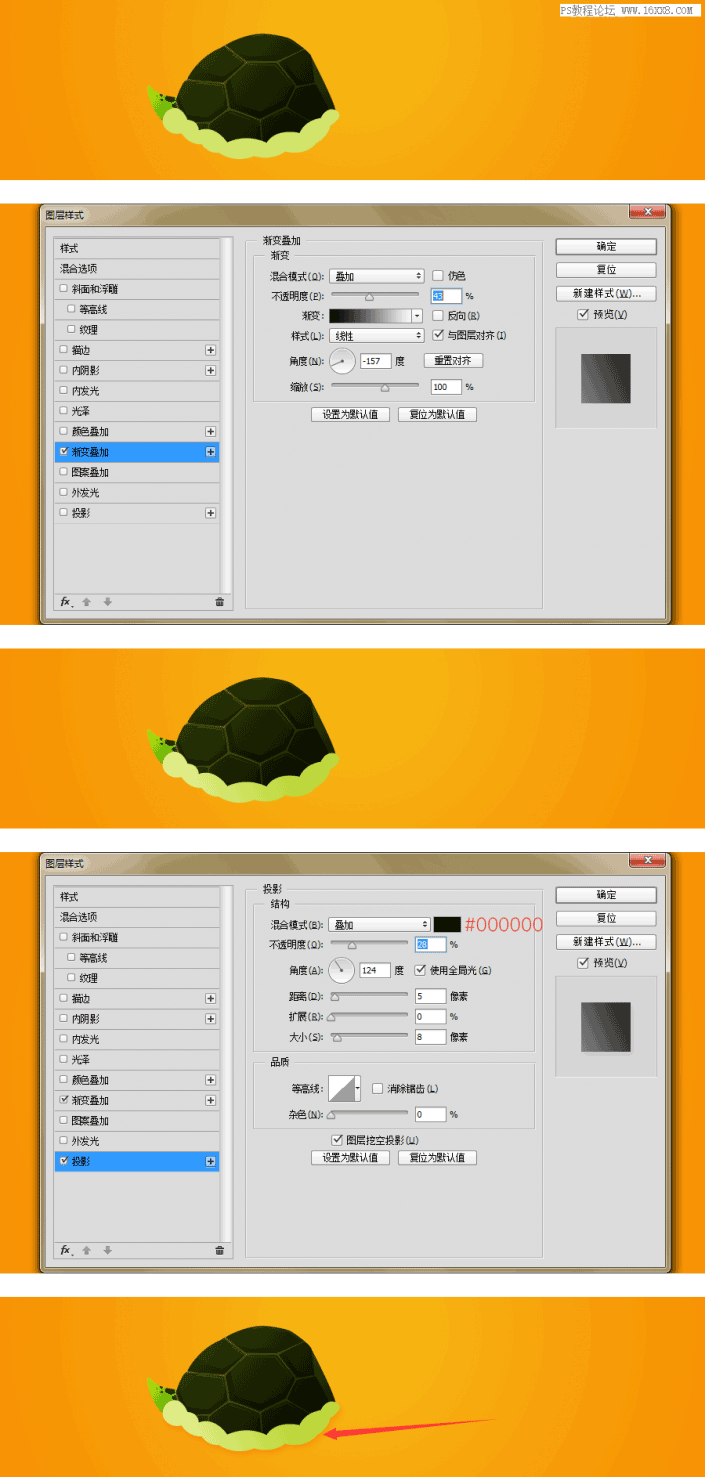
Task: Enable the 仿色 dither checkbox
Action: point(438,275)
